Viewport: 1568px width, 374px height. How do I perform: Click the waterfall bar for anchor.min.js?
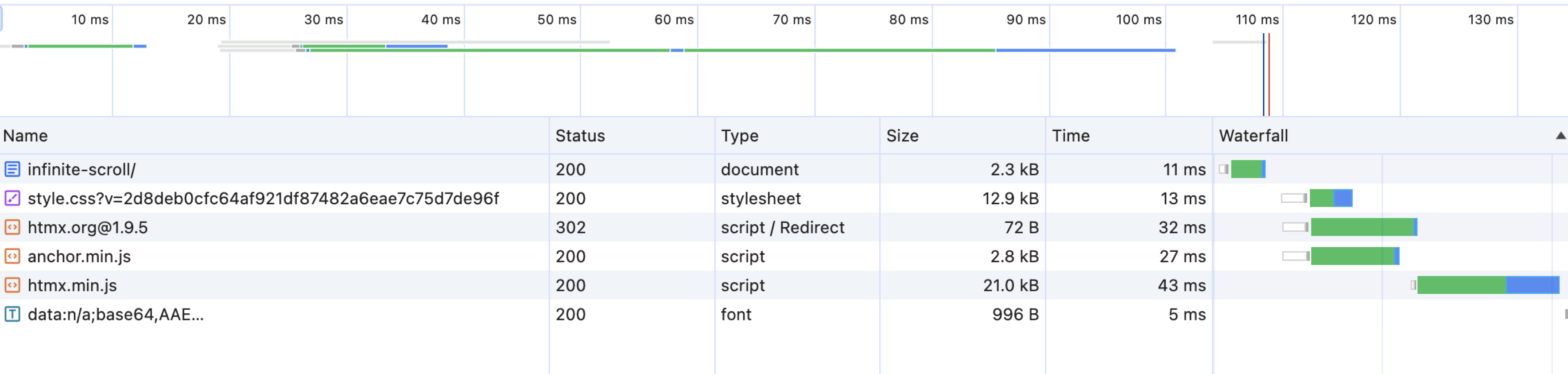1341,257
